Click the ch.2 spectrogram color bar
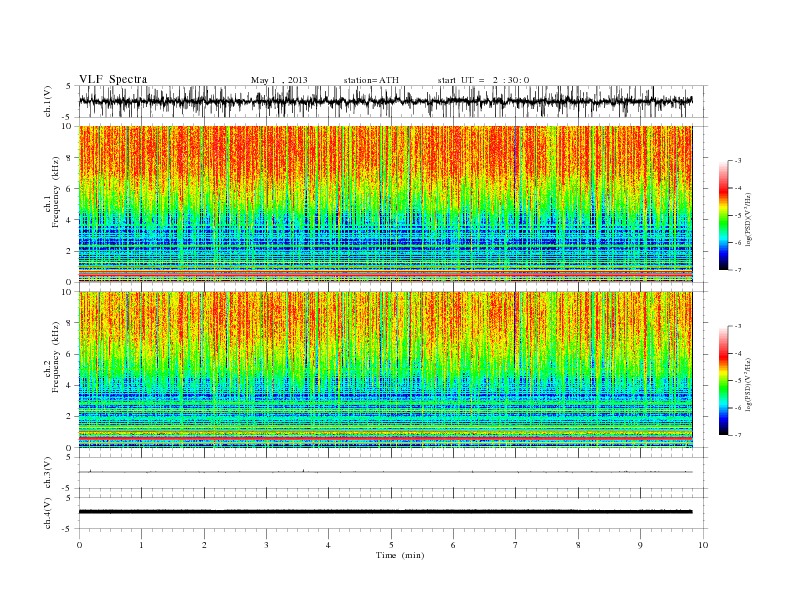792x612 pixels. (723, 380)
